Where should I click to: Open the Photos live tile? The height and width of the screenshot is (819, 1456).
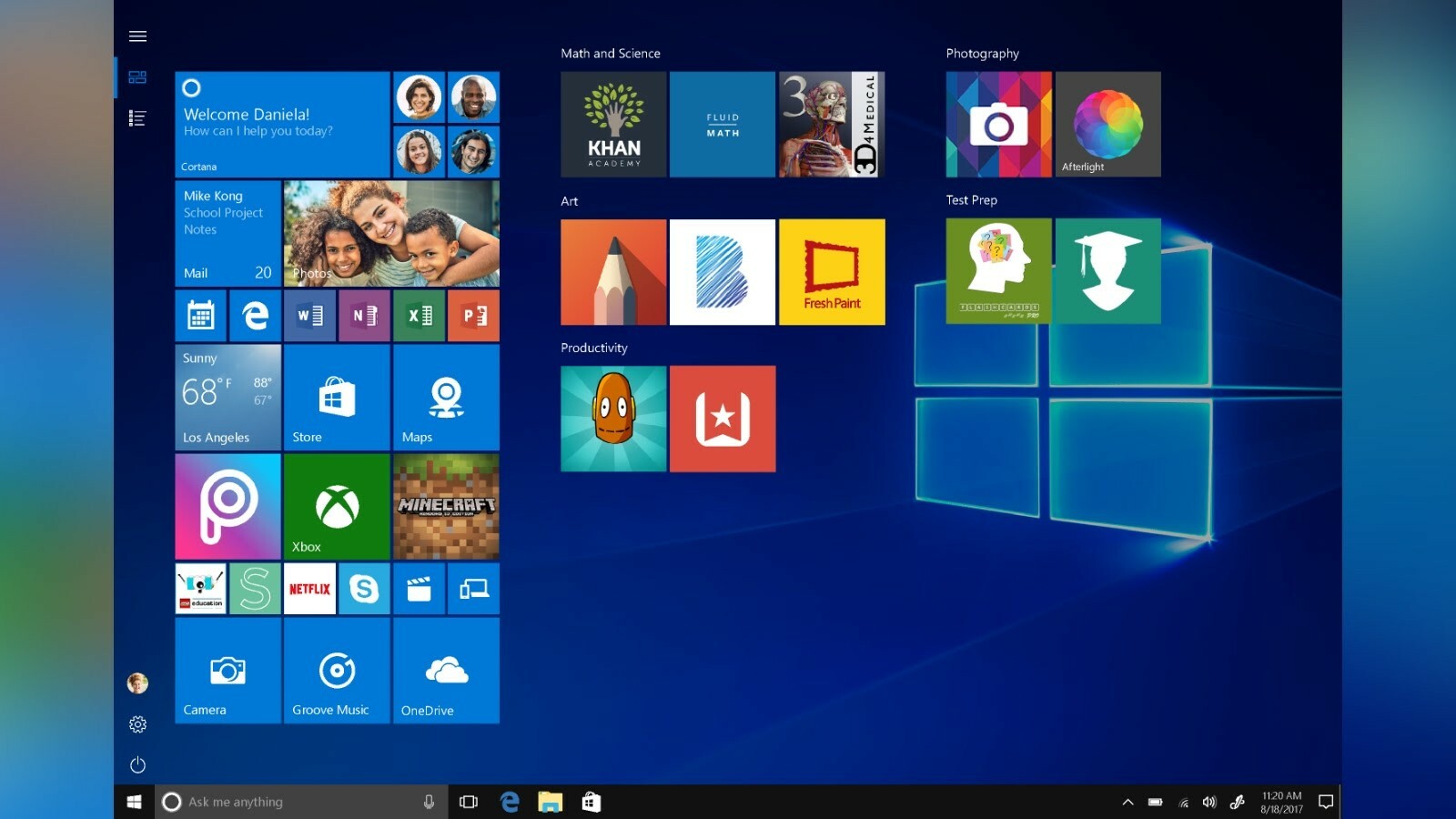pos(391,234)
